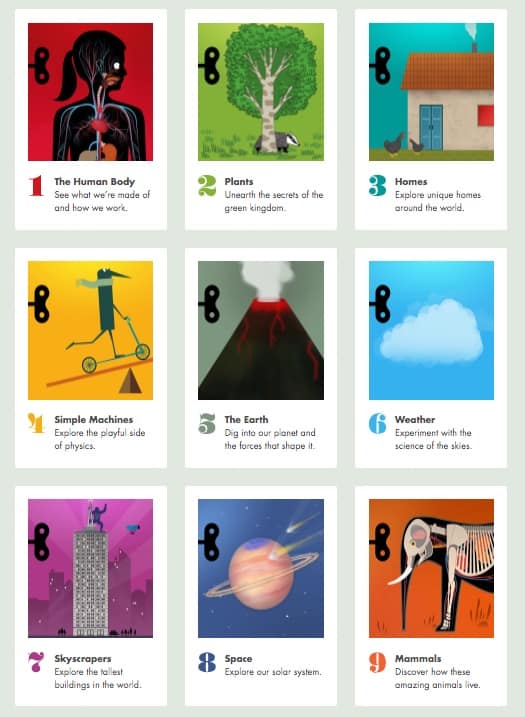This screenshot has height=717, width=525.
Task: Click the wind-up key icon on Simple Machines
Action: point(39,304)
